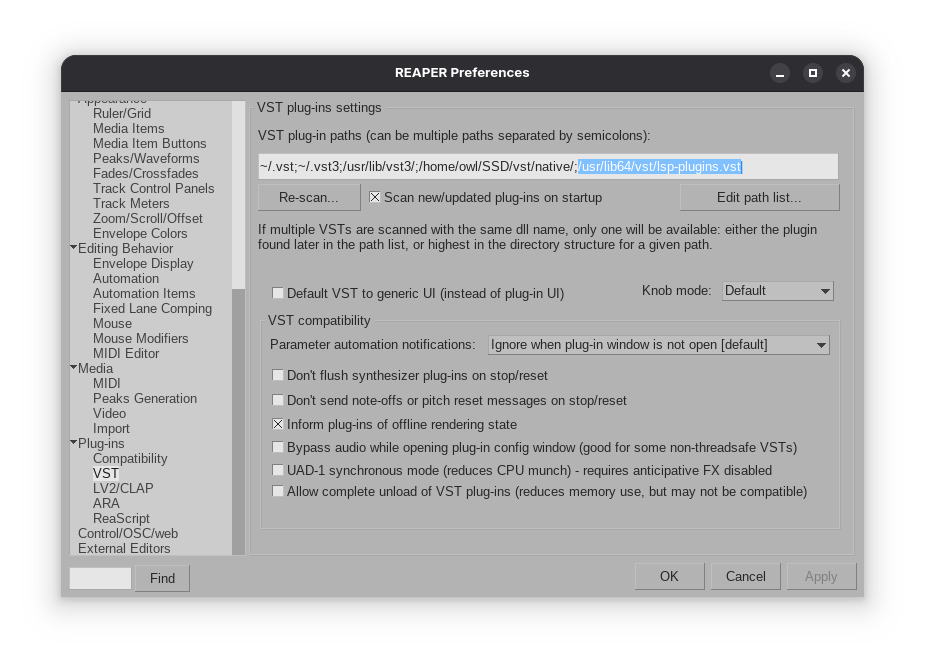
Task: Select ARA in the tree
Action: (106, 504)
